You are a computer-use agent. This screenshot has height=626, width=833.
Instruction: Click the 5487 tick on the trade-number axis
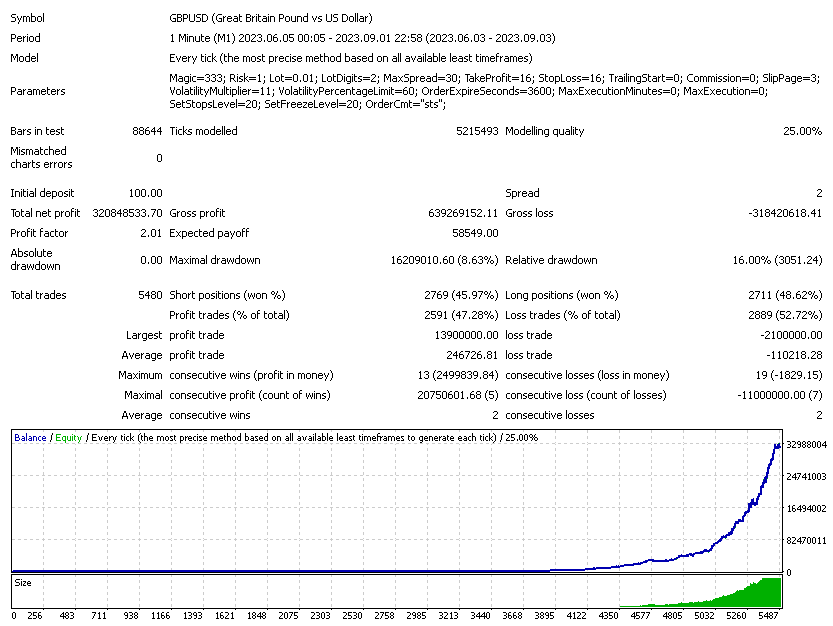[768, 616]
